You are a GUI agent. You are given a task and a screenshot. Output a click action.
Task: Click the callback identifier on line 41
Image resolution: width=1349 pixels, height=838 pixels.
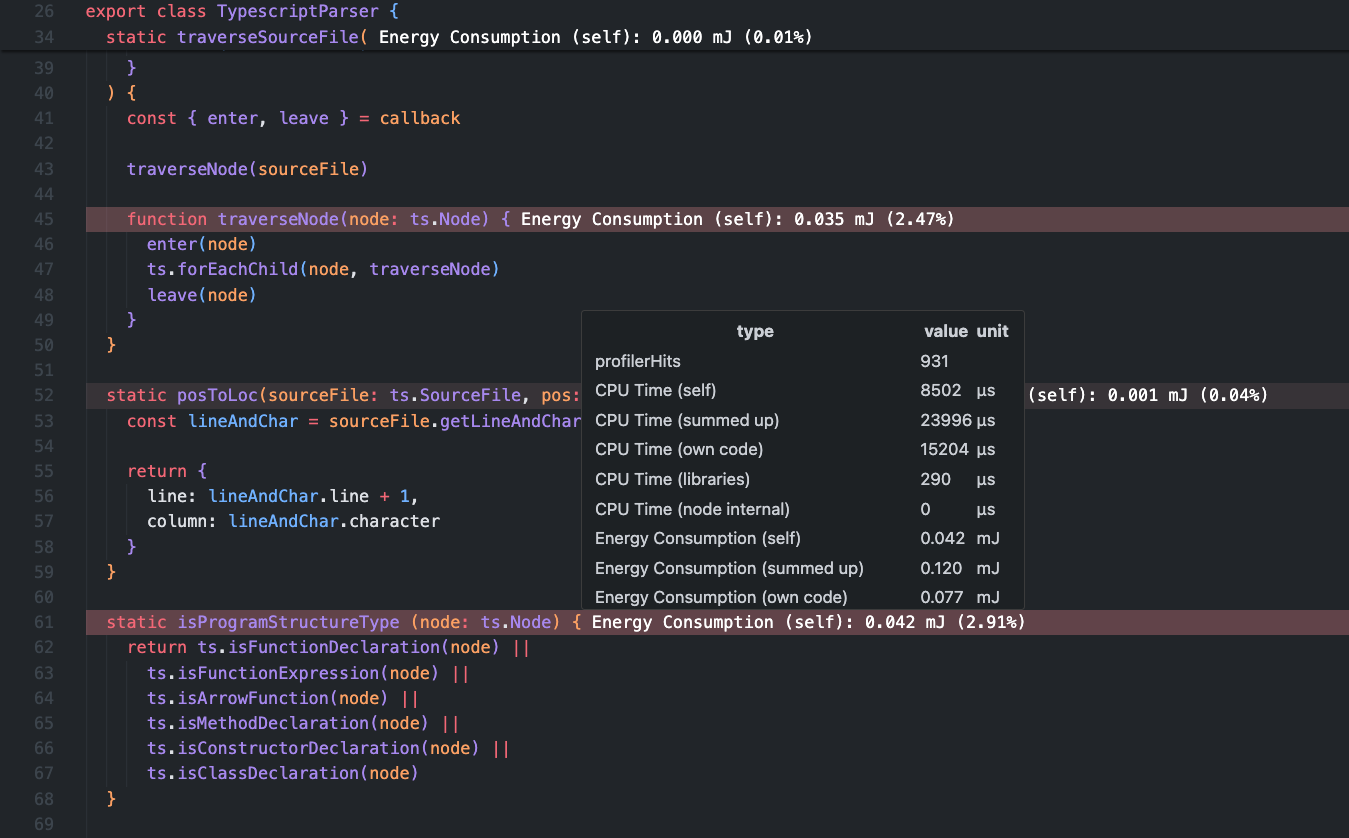tap(420, 118)
